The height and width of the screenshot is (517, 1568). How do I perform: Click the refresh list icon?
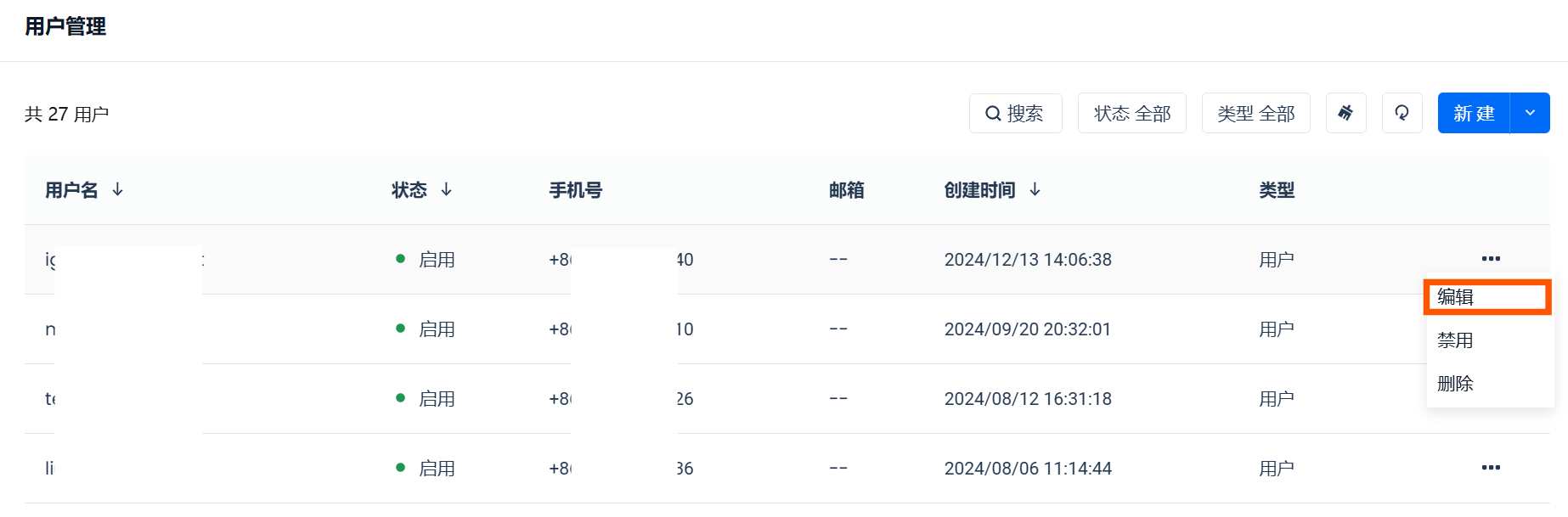(x=1402, y=113)
